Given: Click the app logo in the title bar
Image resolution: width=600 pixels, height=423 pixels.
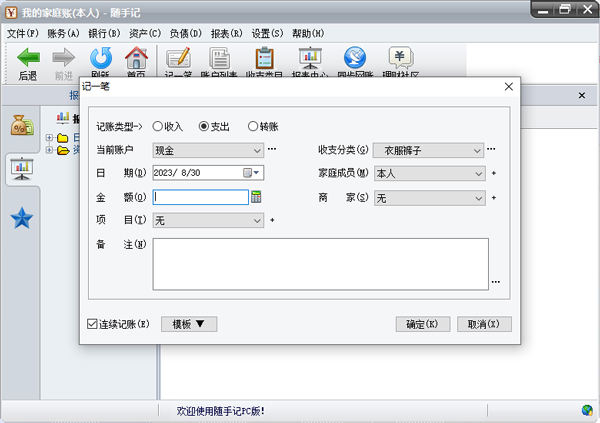Looking at the screenshot, I should tap(11, 12).
